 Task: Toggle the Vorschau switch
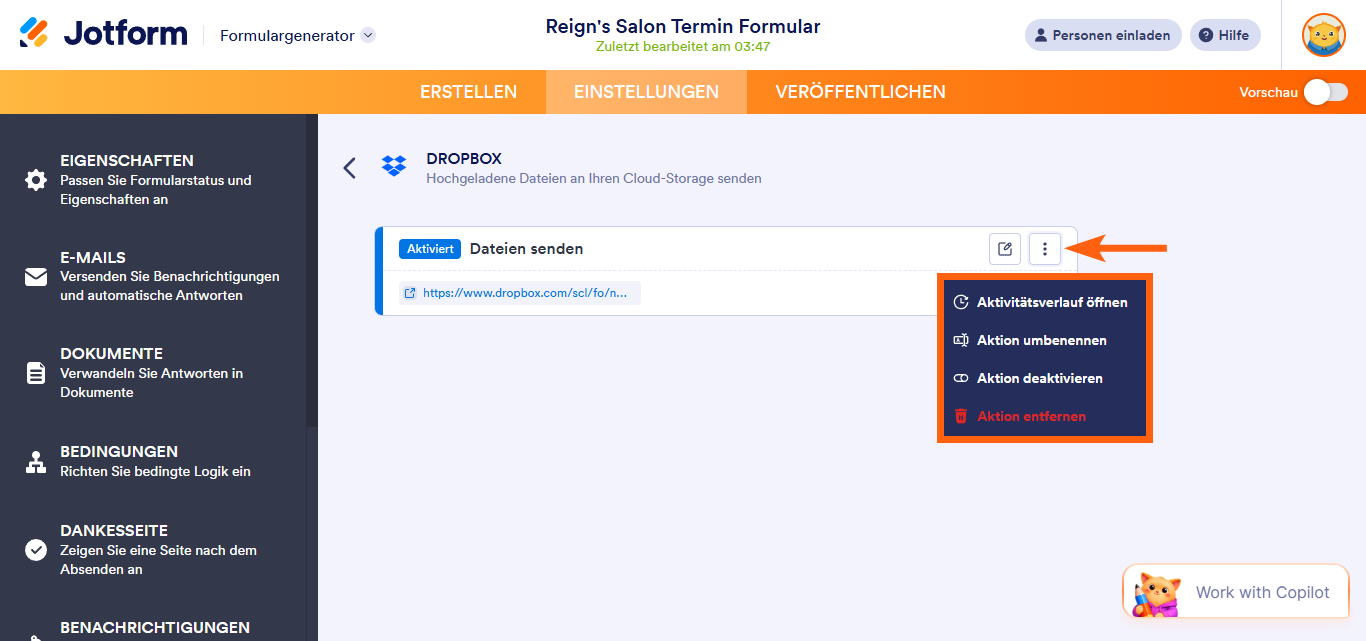click(1327, 91)
